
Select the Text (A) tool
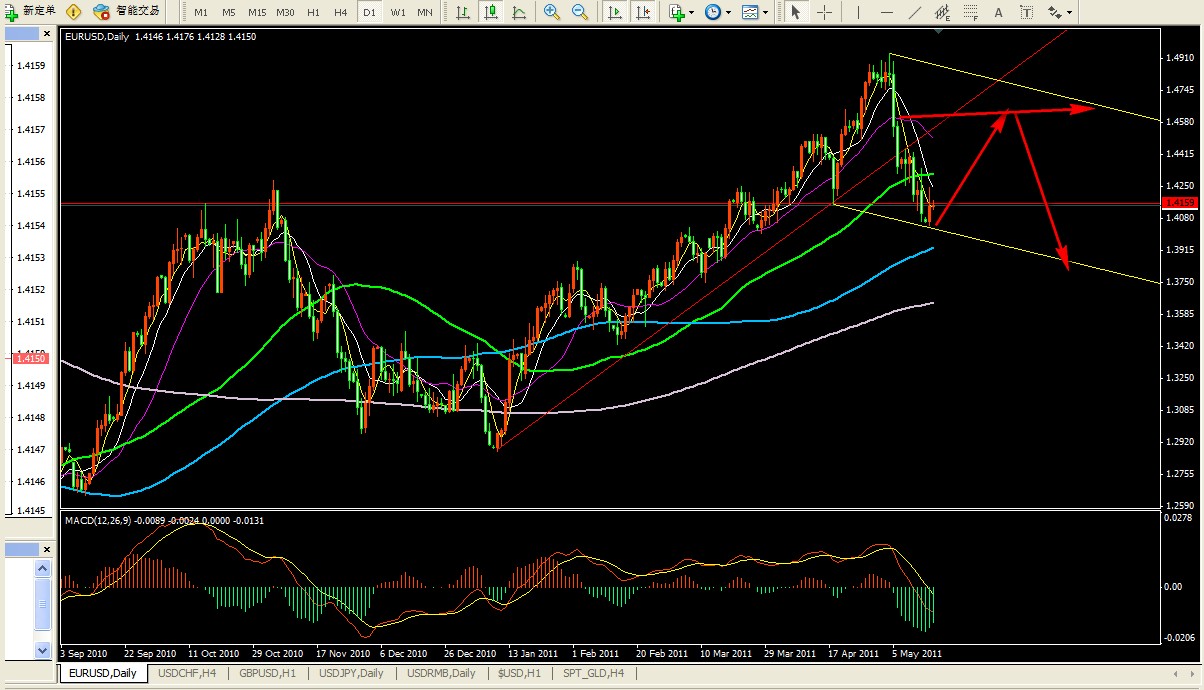pos(998,12)
